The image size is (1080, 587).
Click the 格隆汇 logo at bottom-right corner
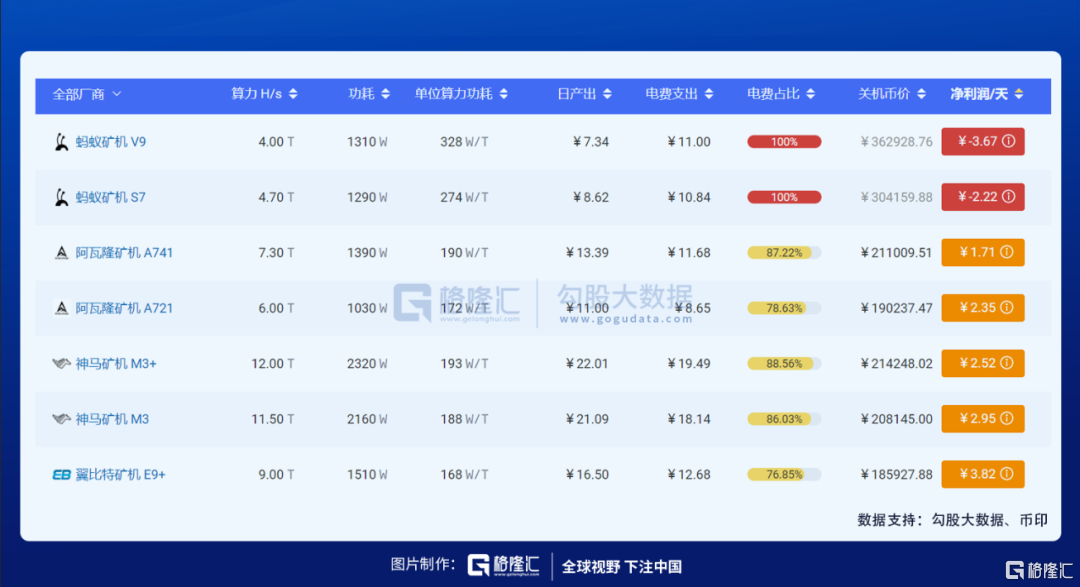click(1039, 570)
